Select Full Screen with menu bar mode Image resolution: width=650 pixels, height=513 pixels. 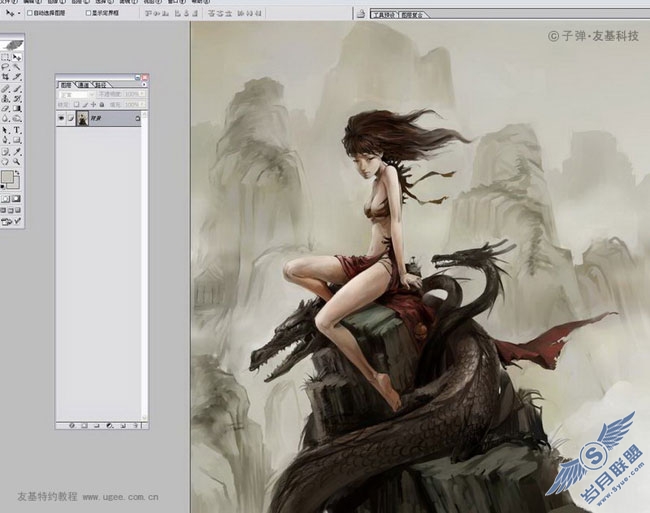[x=10, y=210]
